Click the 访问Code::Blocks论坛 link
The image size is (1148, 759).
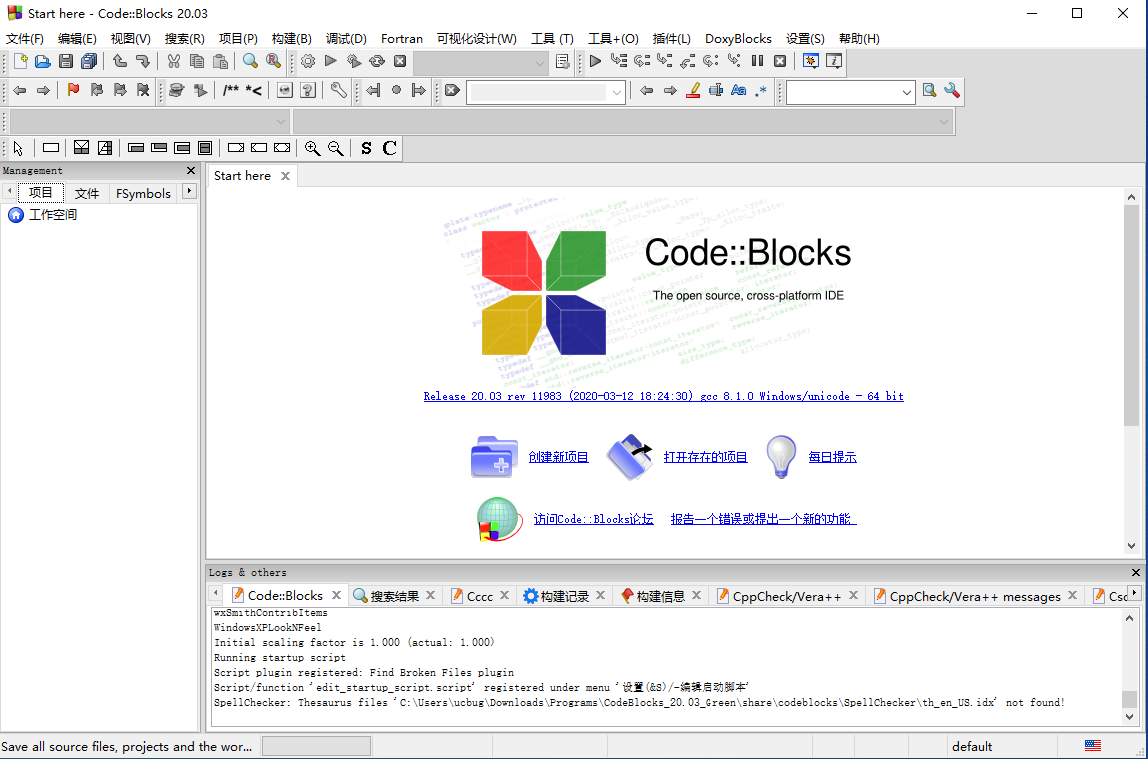coord(593,518)
